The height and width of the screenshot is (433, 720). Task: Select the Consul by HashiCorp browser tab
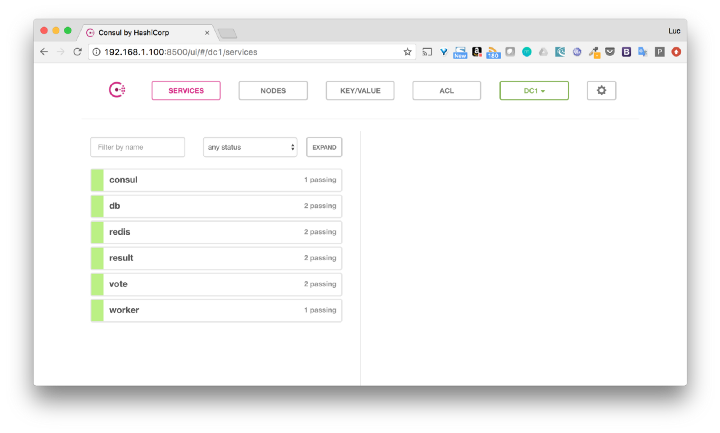[147, 33]
